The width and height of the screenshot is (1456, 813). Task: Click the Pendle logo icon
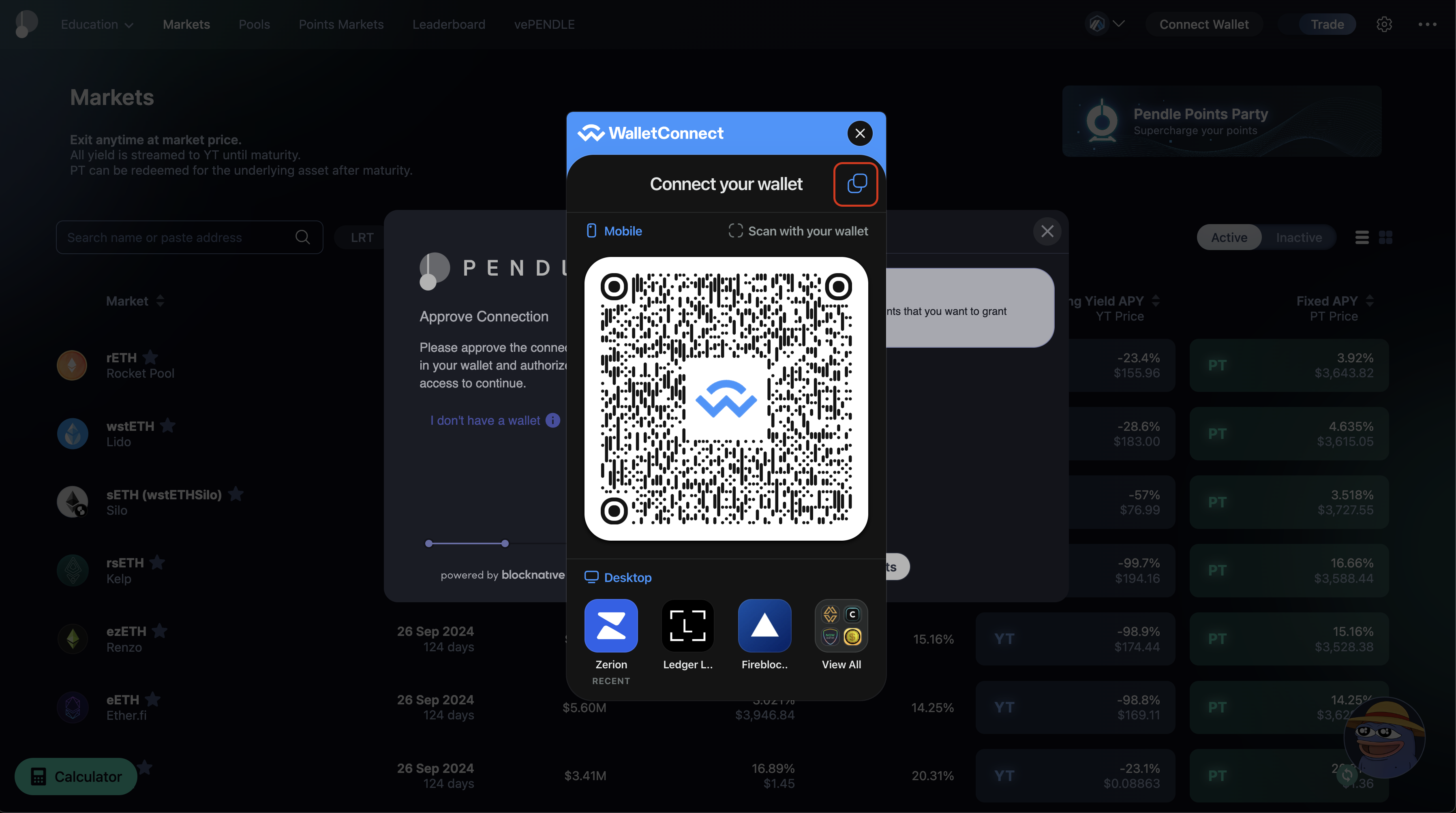27,23
